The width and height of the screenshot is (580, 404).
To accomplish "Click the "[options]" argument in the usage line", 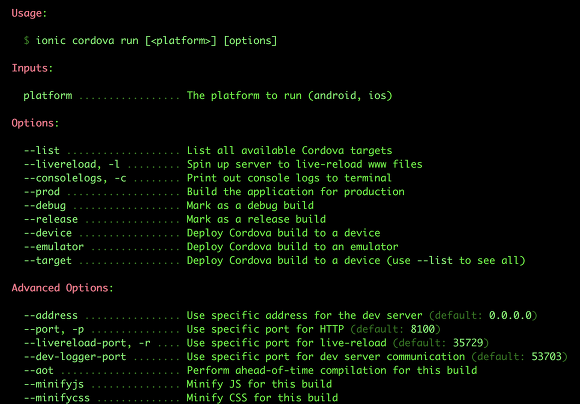I will click(250, 41).
